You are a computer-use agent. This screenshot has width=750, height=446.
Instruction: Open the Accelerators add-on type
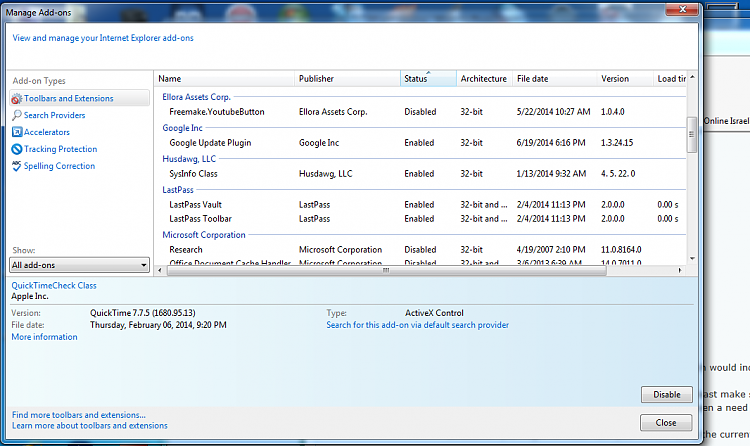[x=47, y=132]
